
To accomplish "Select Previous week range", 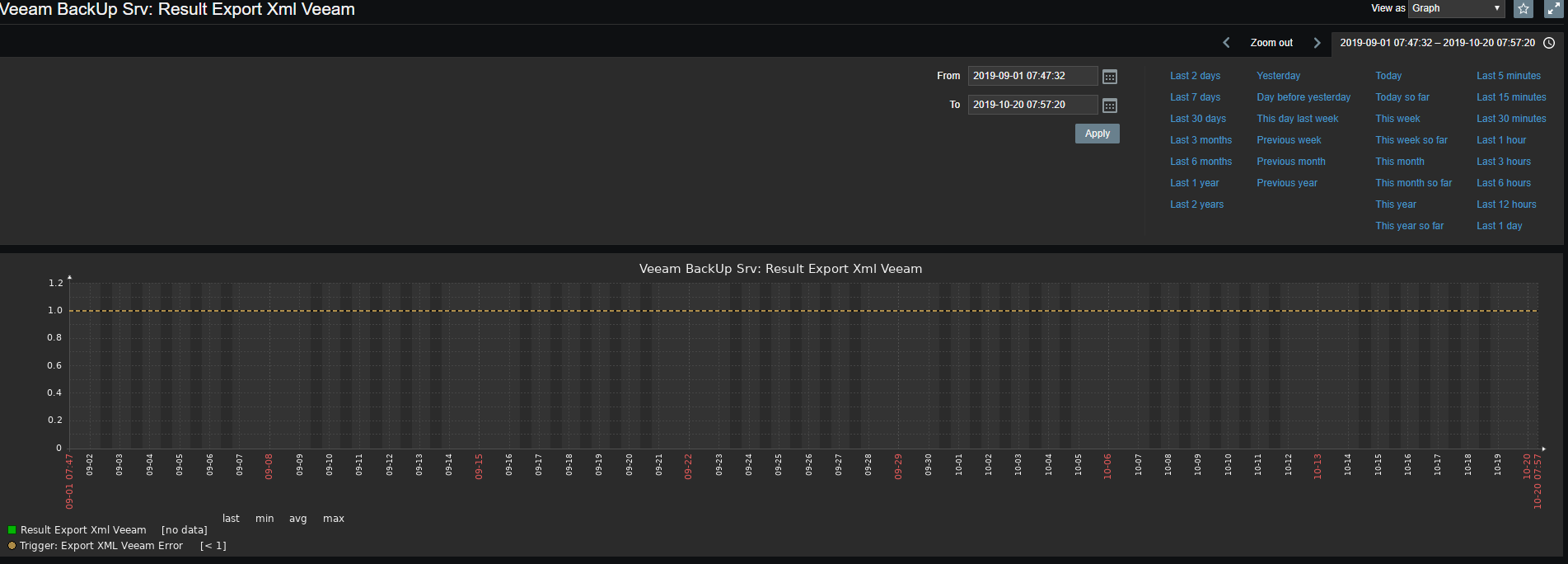I will click(1289, 140).
